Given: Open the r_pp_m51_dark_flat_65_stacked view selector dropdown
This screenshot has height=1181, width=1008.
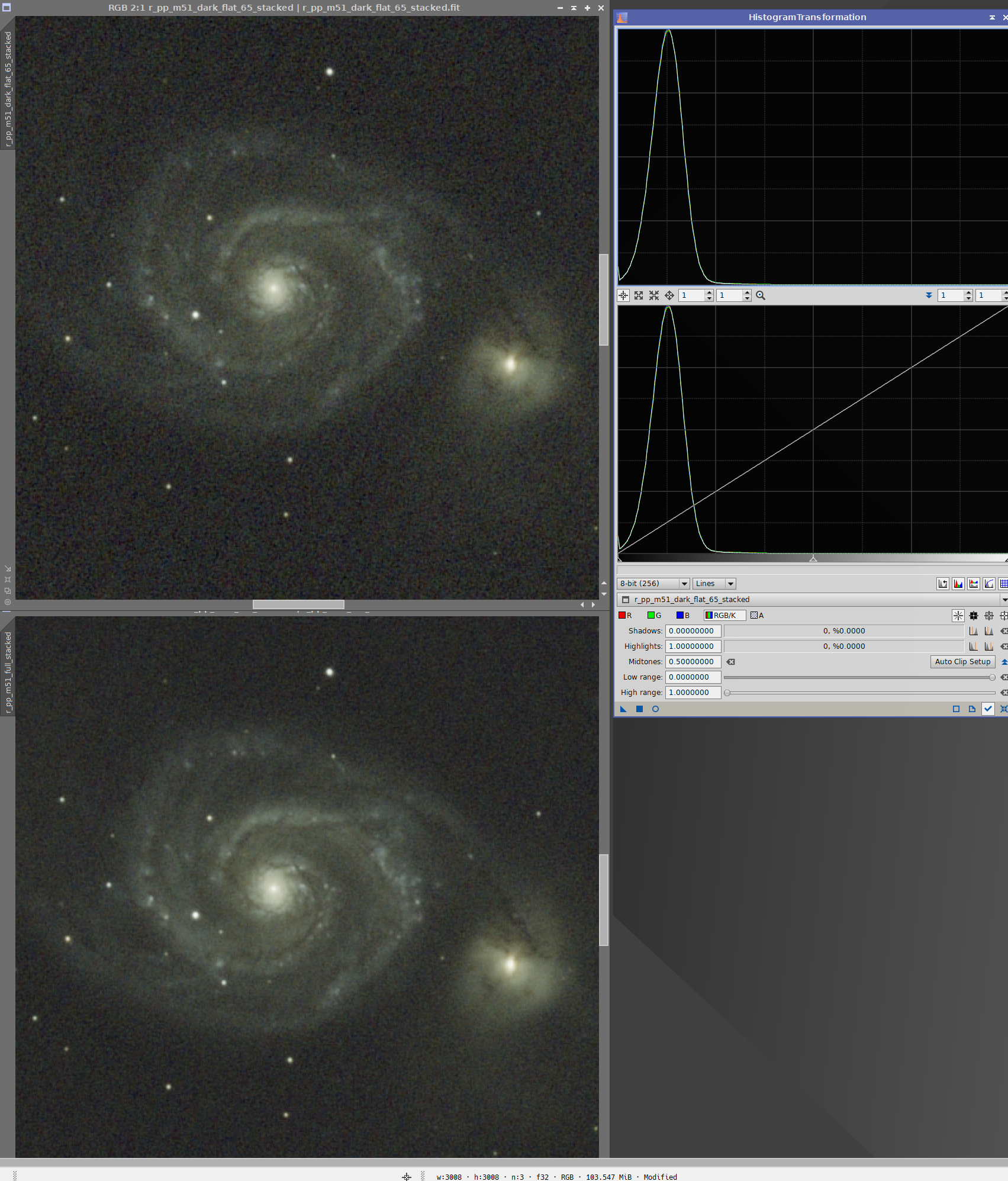Looking at the screenshot, I should pos(813,600).
